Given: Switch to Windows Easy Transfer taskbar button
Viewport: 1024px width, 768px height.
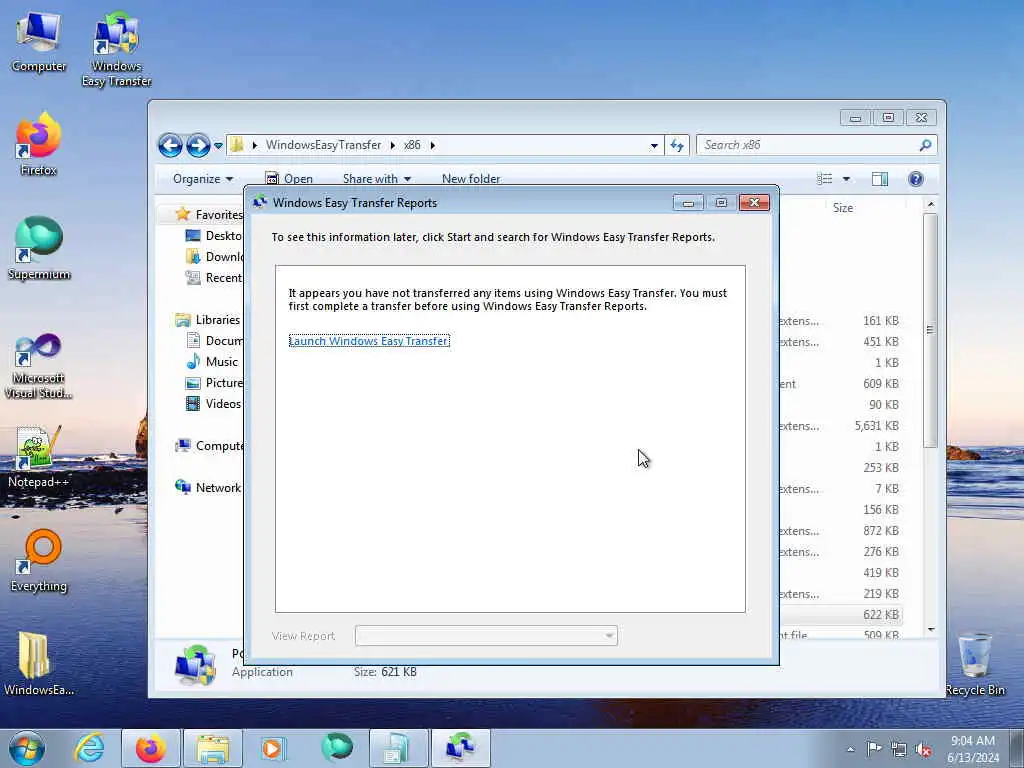Looking at the screenshot, I should [x=460, y=748].
